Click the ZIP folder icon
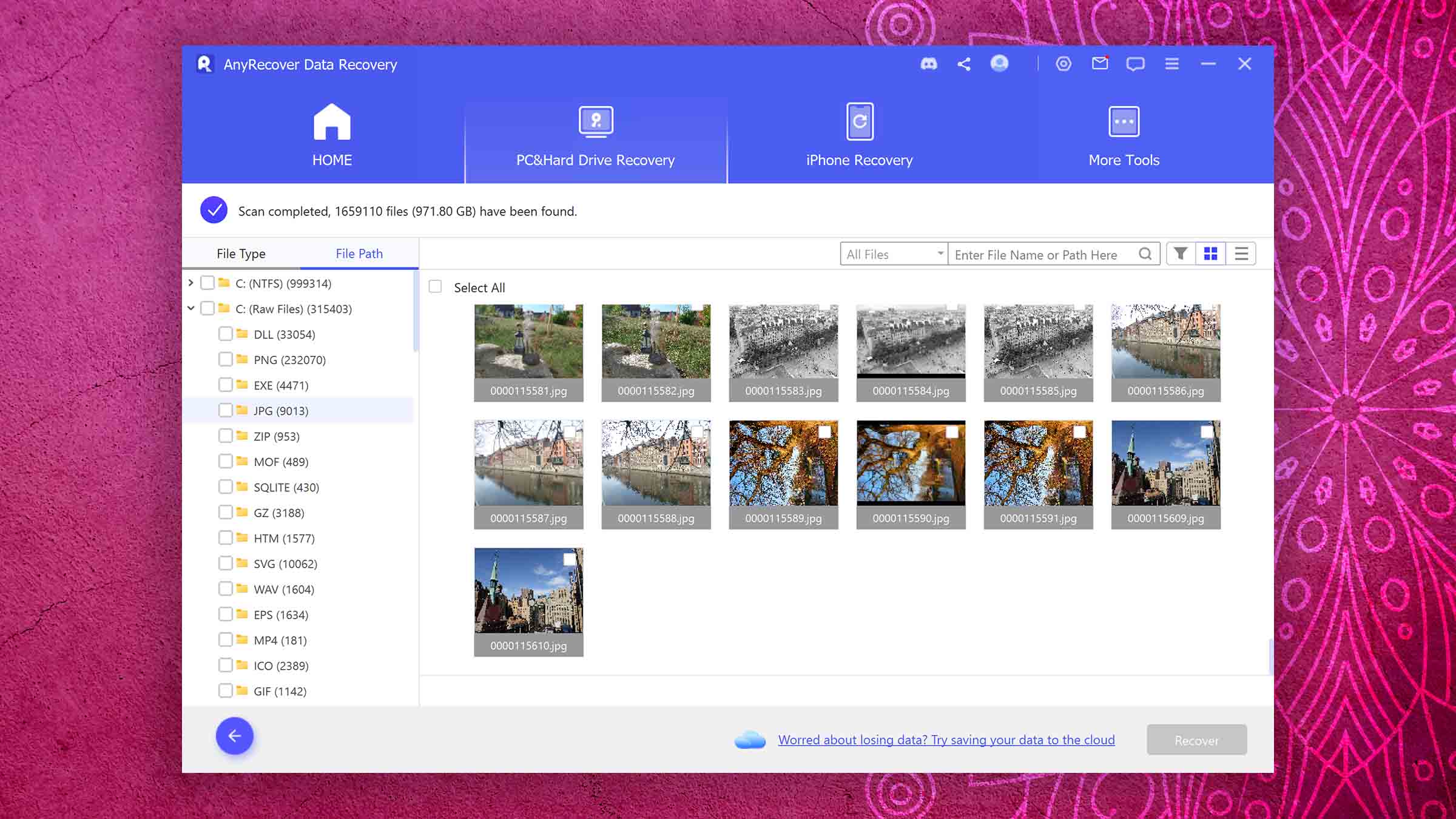Screen dimensions: 1456x819 (x=242, y=436)
